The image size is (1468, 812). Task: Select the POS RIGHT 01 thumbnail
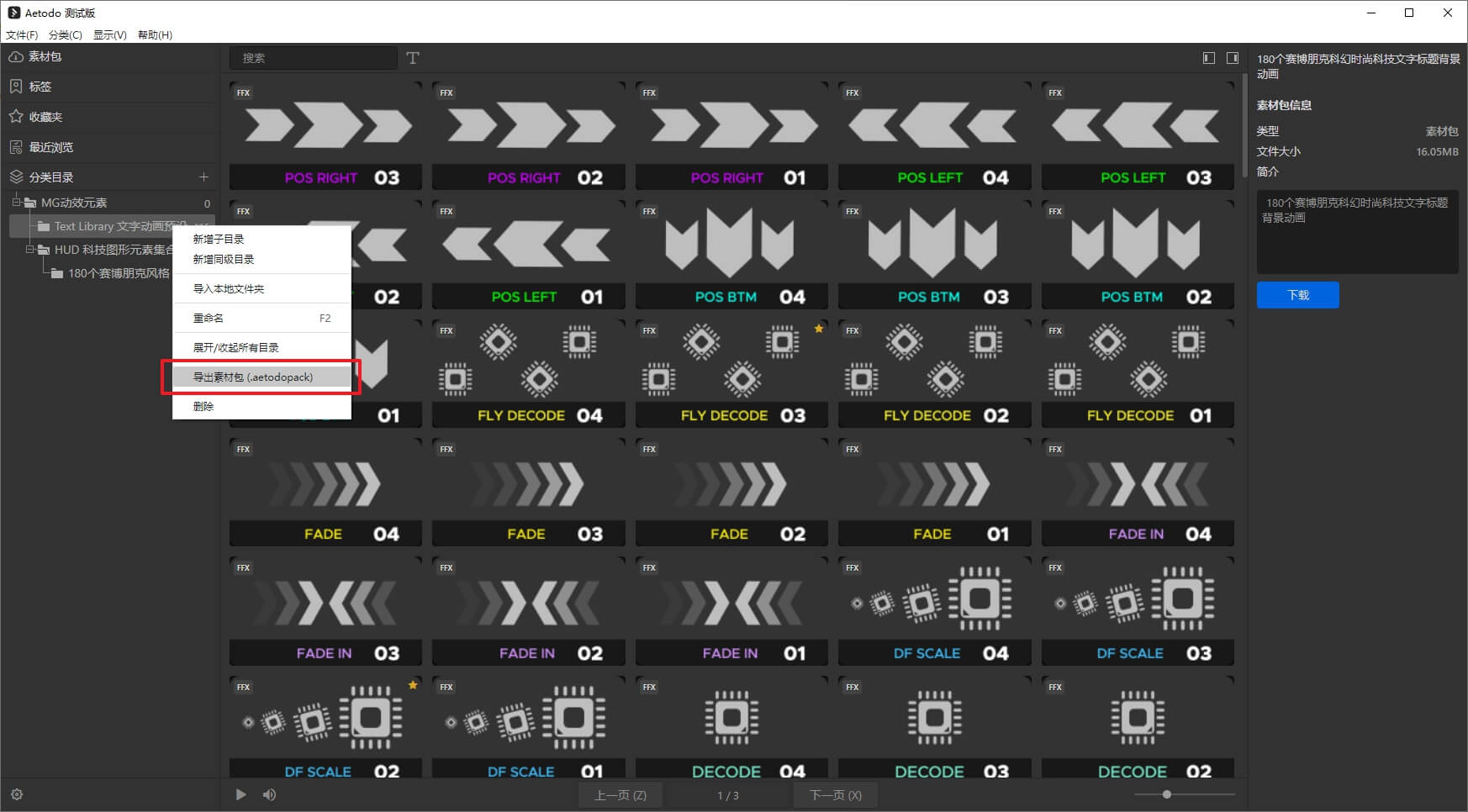tap(731, 135)
